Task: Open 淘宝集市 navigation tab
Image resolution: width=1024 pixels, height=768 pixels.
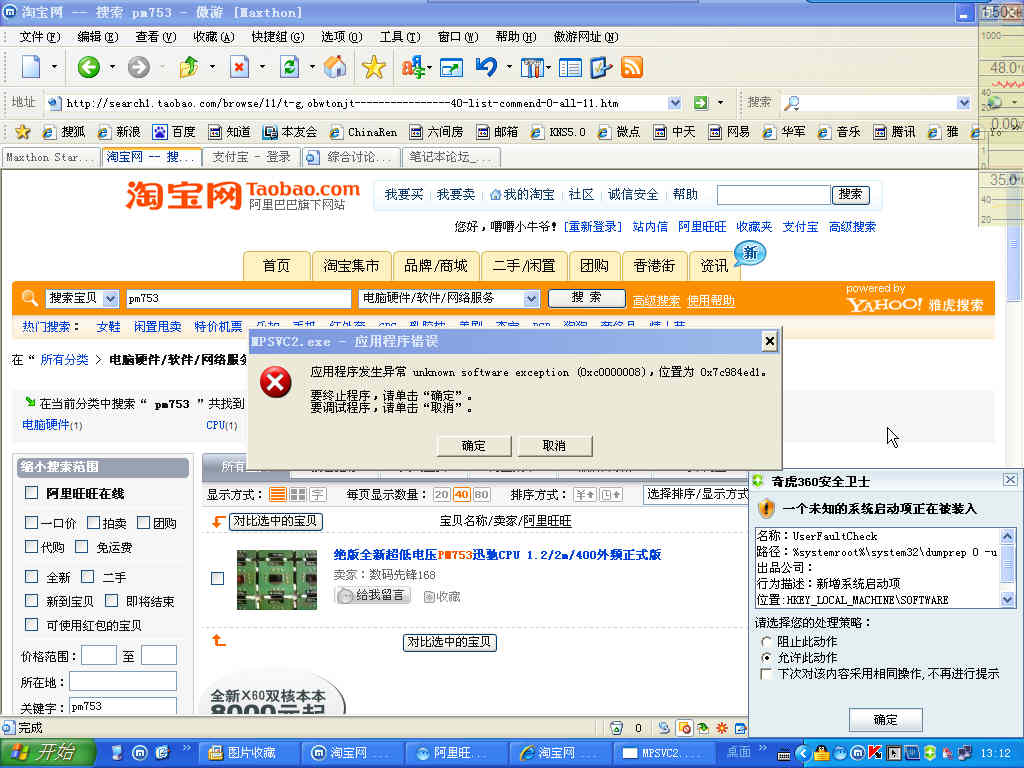Action: tap(351, 266)
